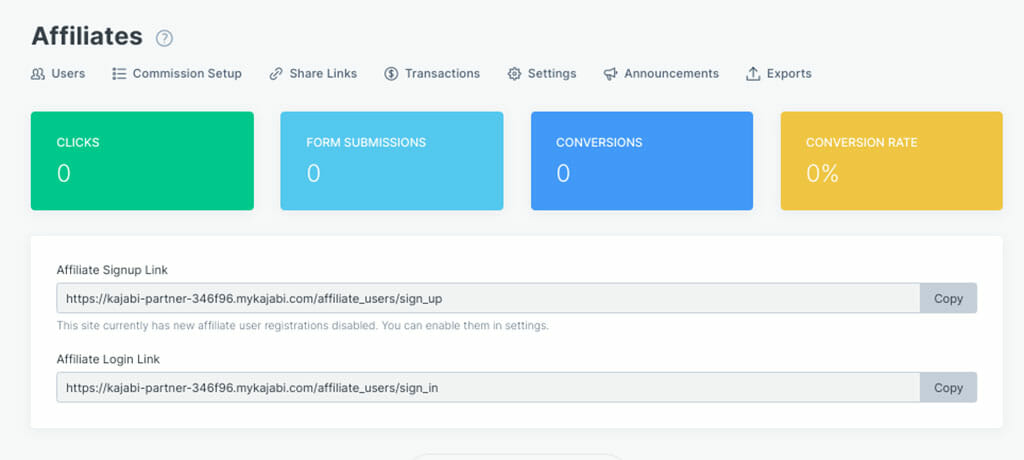Image resolution: width=1024 pixels, height=460 pixels.
Task: Open the Exports tab label
Action: tap(789, 74)
